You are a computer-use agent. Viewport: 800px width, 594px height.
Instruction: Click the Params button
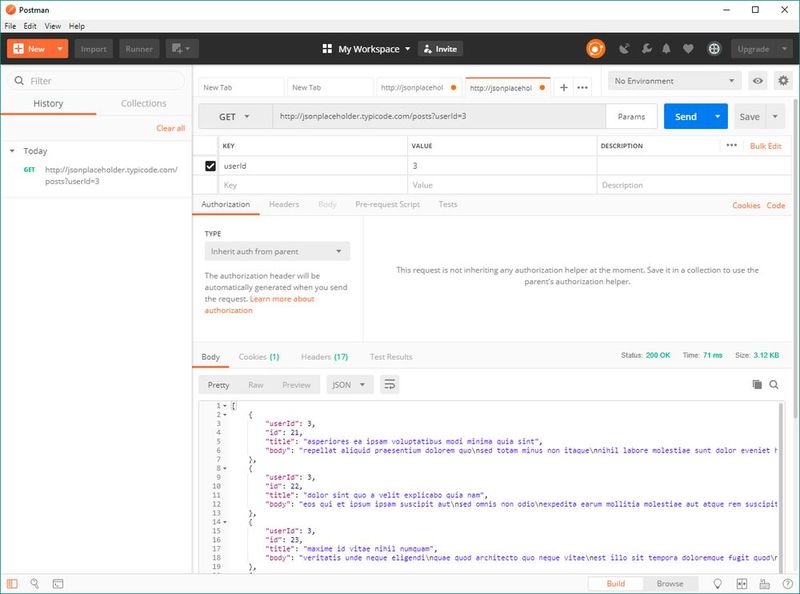click(x=631, y=117)
